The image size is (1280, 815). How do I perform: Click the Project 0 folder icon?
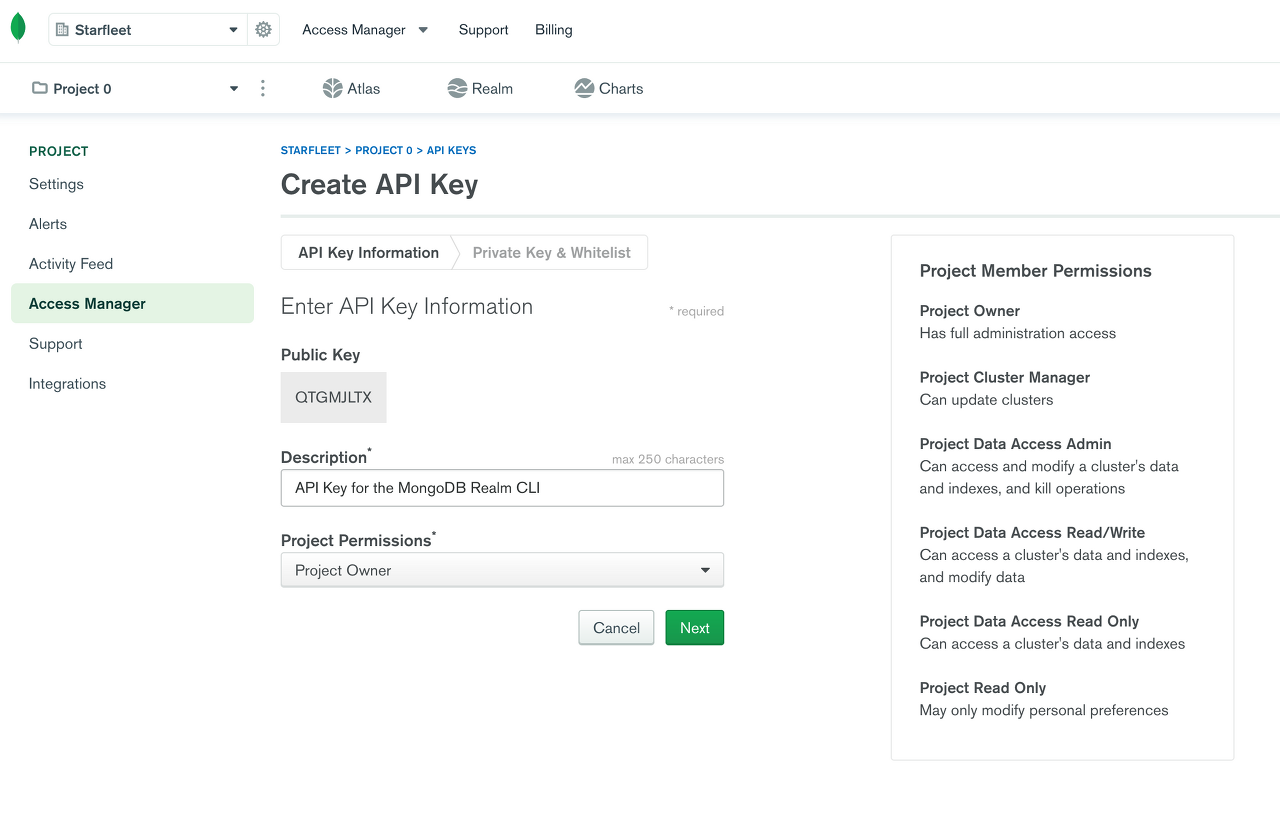point(40,88)
